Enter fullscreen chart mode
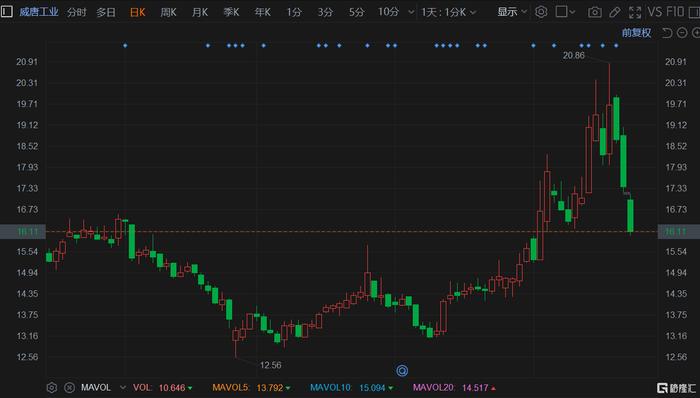Viewport: 700px width, 398px height. pyautogui.click(x=635, y=12)
